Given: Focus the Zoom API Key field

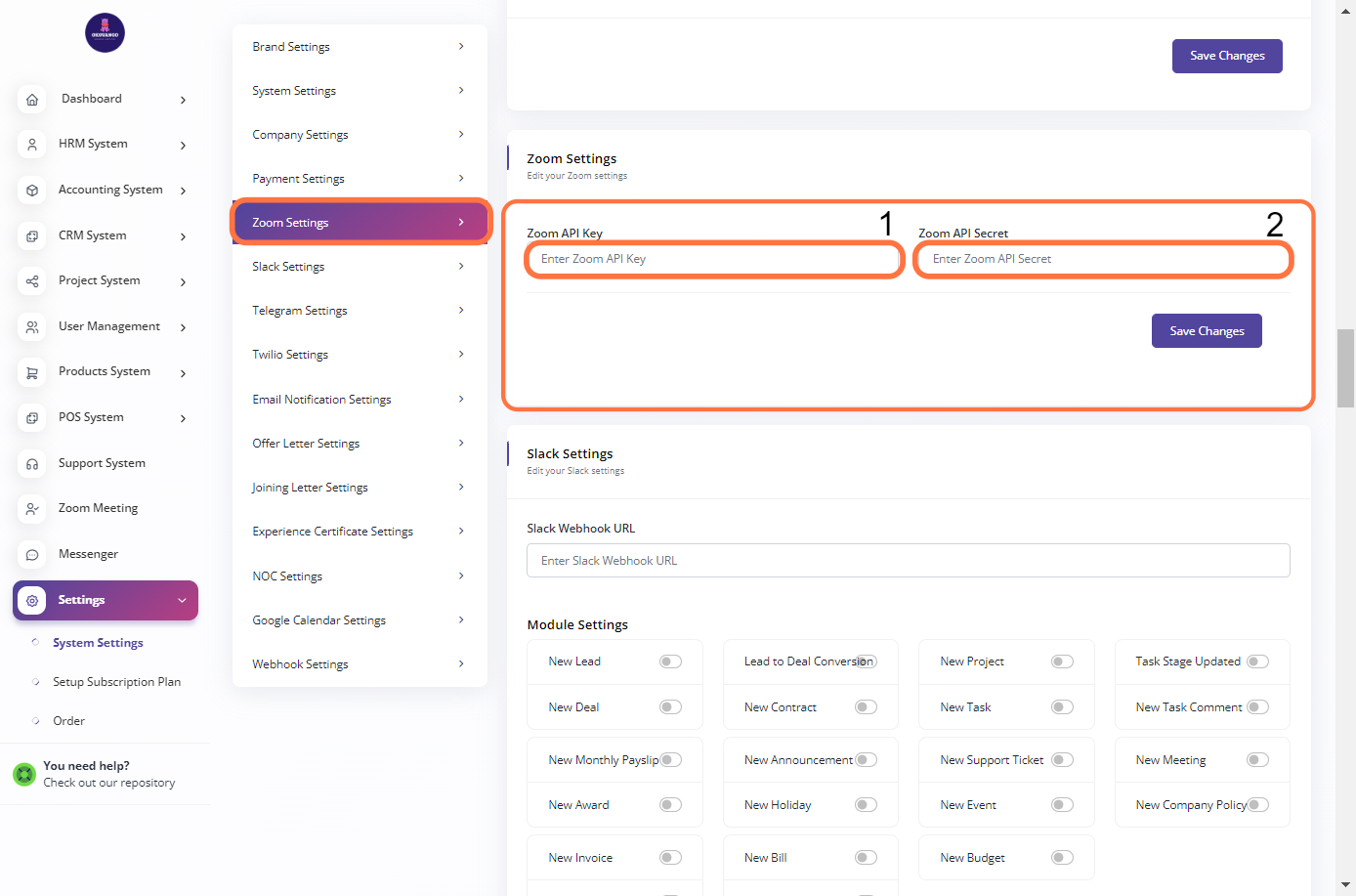Looking at the screenshot, I should (713, 260).
